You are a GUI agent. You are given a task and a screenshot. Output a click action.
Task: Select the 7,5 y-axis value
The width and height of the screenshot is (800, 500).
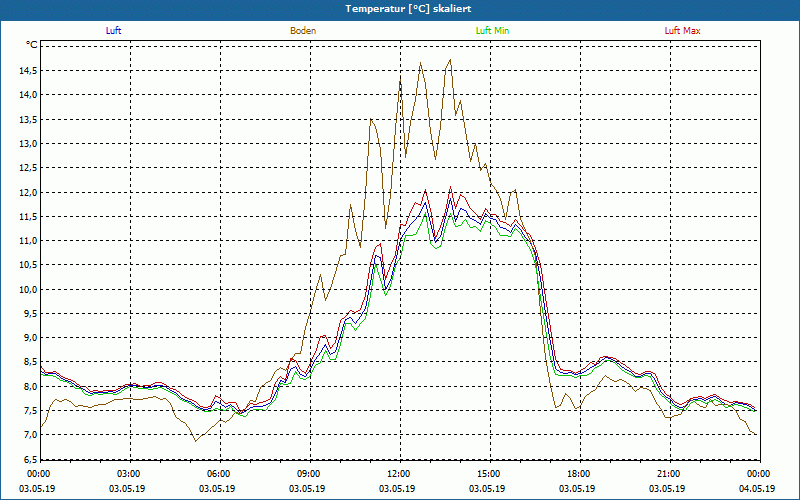coord(29,411)
